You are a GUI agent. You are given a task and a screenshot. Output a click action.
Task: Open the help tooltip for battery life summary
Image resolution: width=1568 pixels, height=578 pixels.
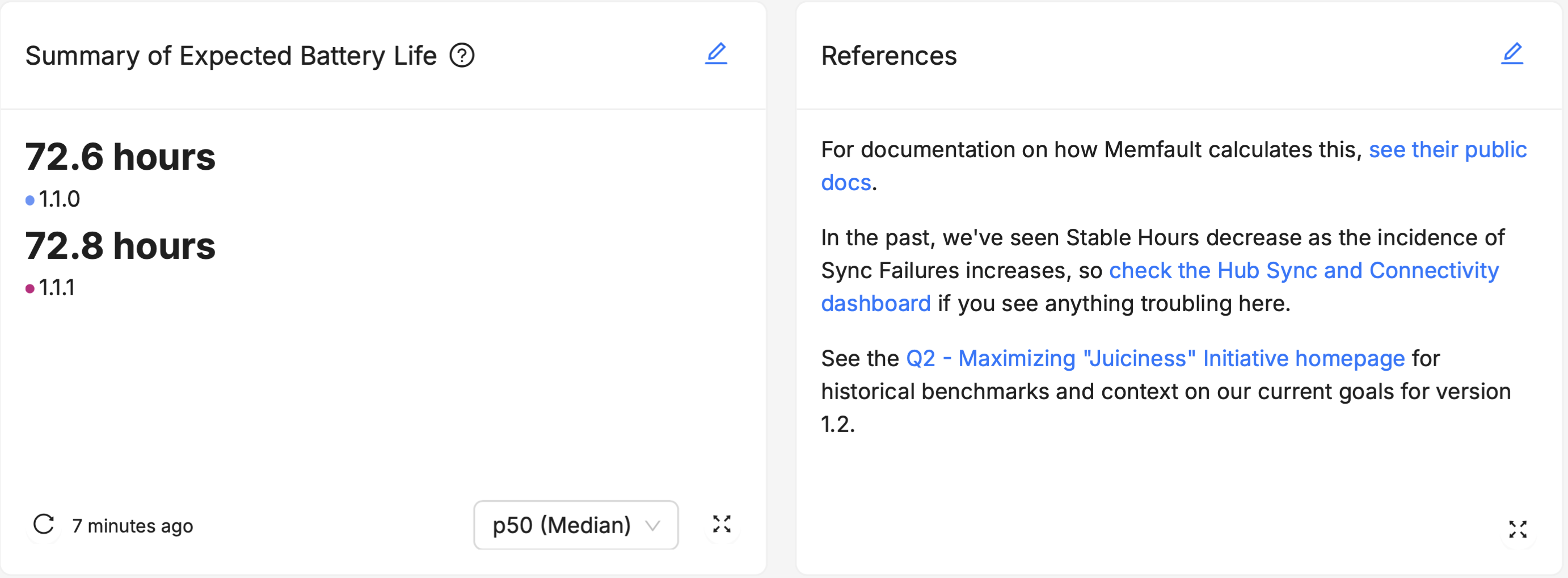tap(462, 56)
